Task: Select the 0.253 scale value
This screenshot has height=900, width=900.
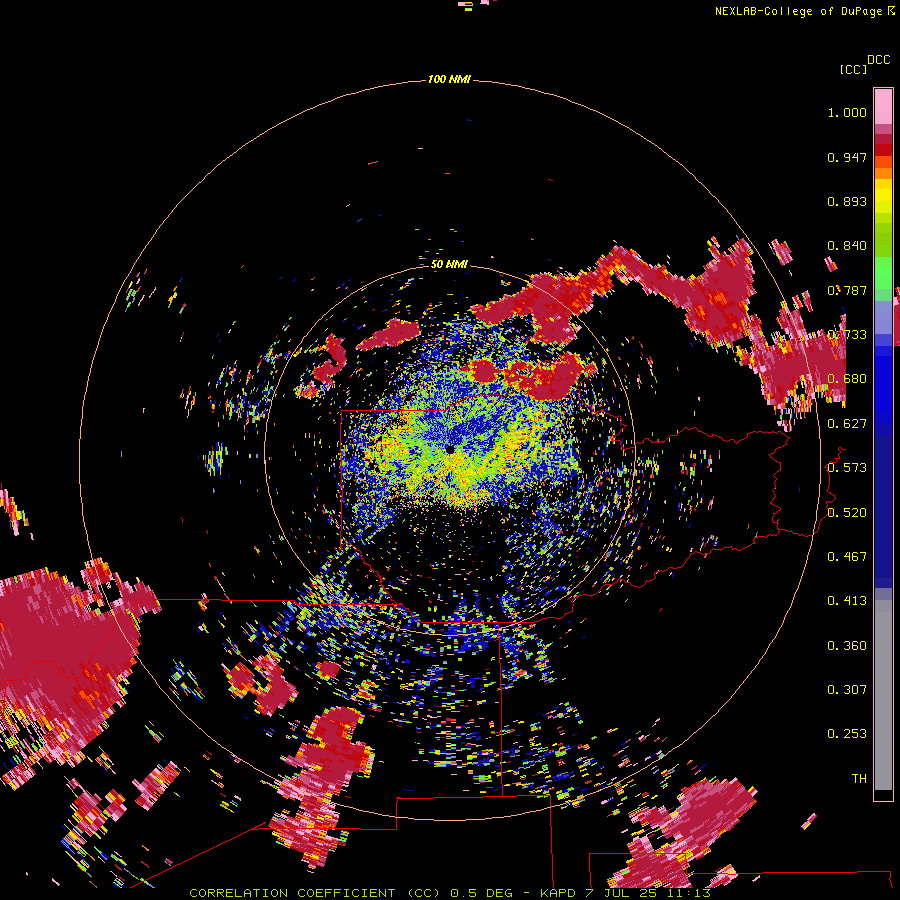Action: click(x=847, y=734)
